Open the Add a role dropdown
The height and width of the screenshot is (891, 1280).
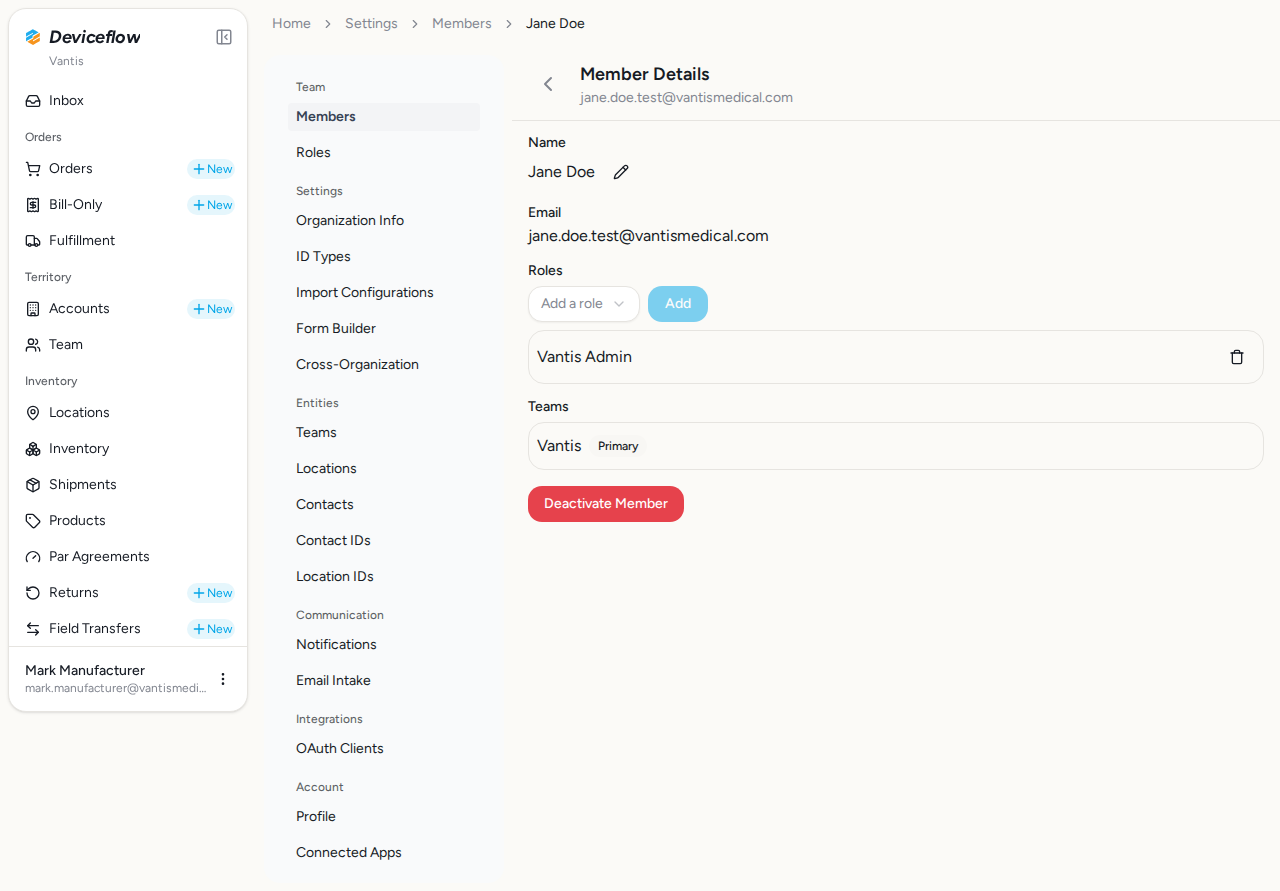[584, 304]
